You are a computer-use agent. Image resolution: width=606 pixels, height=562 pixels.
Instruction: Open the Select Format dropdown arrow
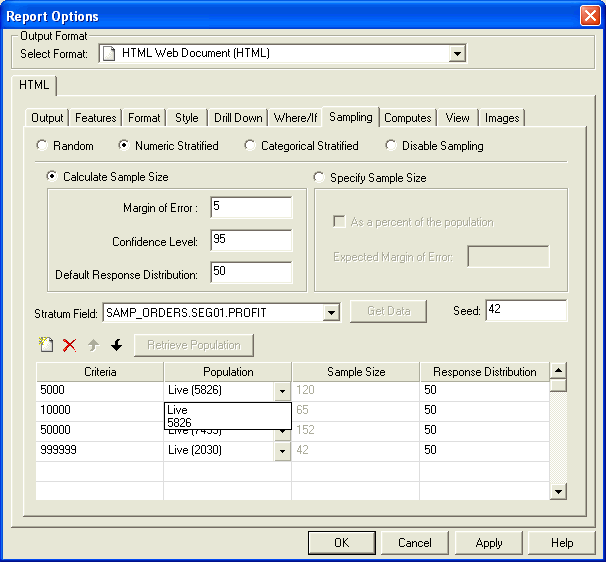(x=457, y=53)
